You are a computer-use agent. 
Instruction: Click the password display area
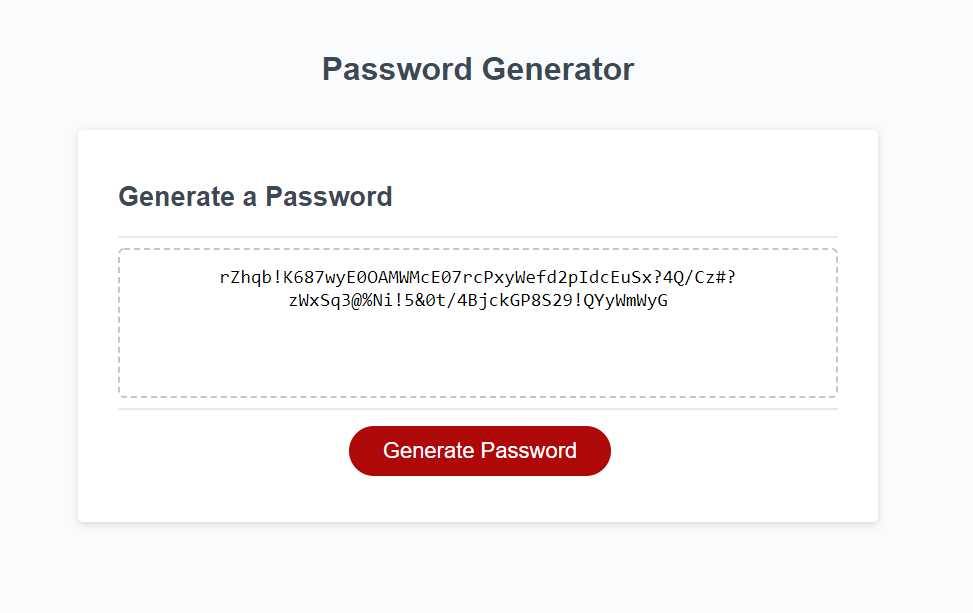coord(479,320)
